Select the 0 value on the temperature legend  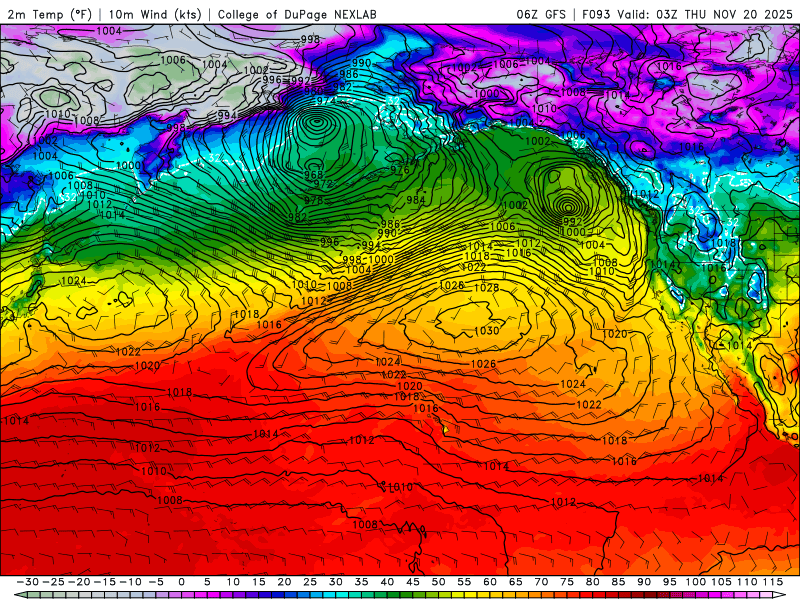click(x=182, y=582)
